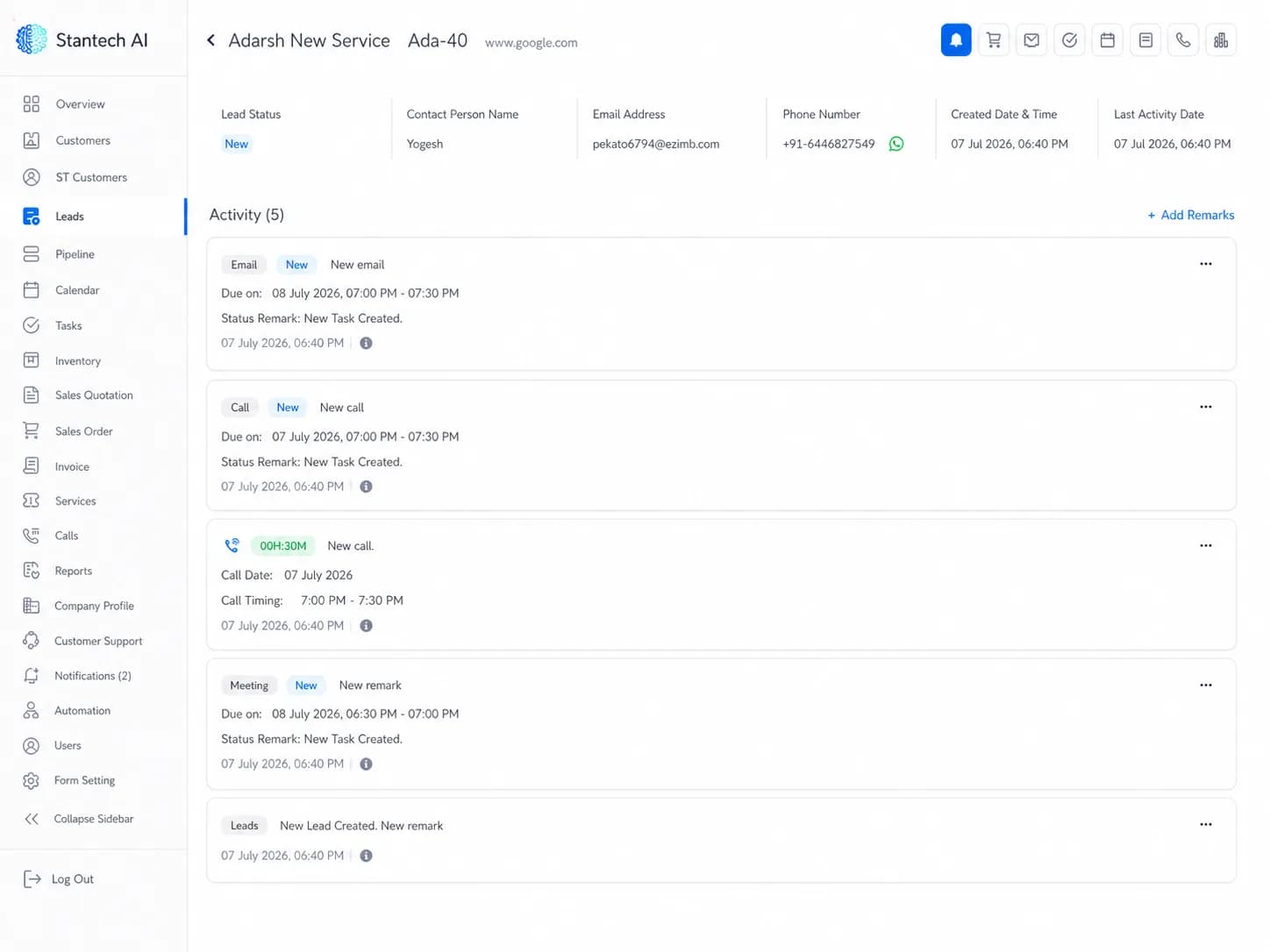Image resolution: width=1270 pixels, height=952 pixels.
Task: Open the www.google.com link
Action: pos(531,43)
